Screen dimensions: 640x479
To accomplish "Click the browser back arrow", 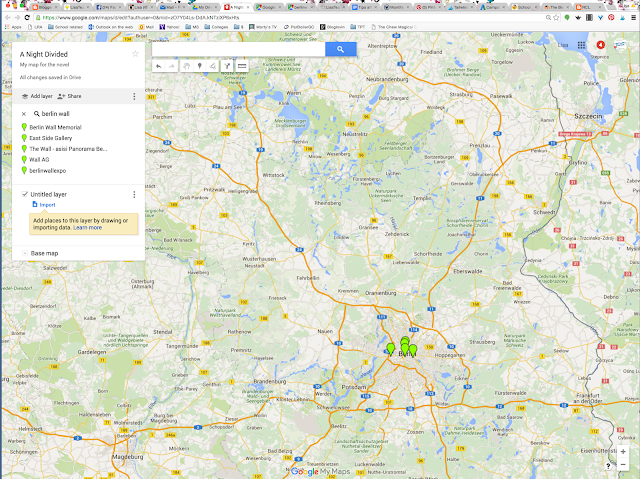I will pos(7,18).
